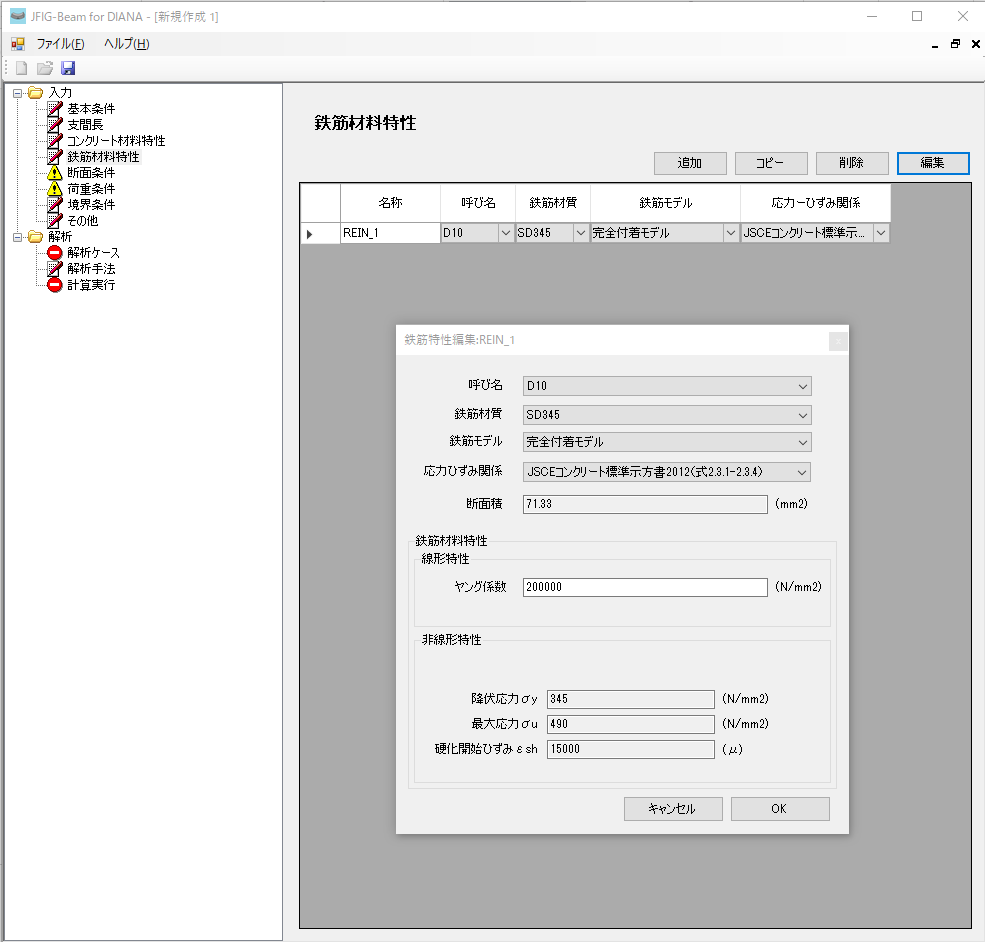The height and width of the screenshot is (942, 985).
Task: Select 荷重条件 warning item in tree
Action: click(90, 189)
